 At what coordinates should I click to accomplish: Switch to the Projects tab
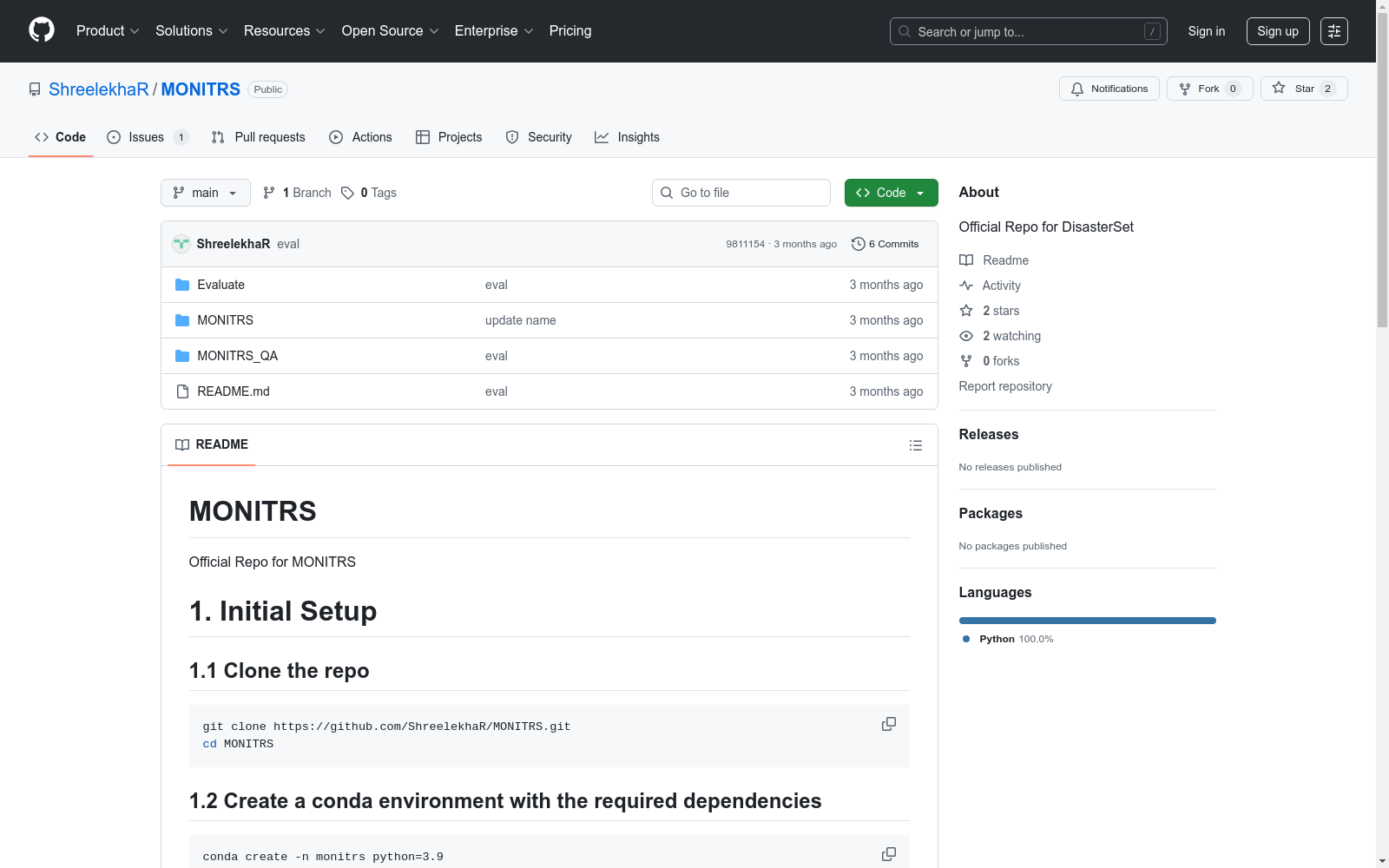[449, 137]
